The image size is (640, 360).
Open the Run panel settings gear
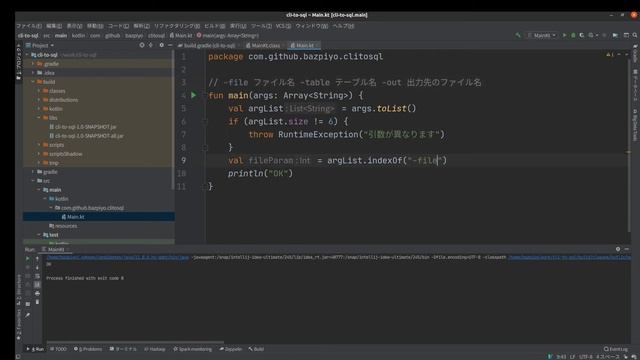(x=618, y=249)
